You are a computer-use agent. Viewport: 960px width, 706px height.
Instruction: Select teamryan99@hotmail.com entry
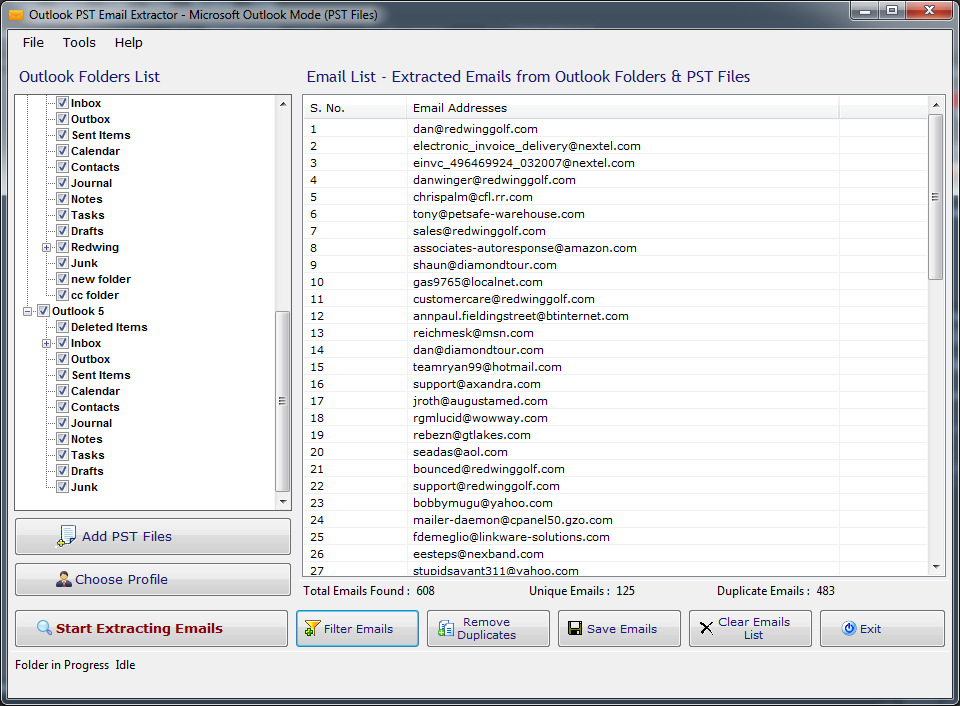click(x=615, y=367)
